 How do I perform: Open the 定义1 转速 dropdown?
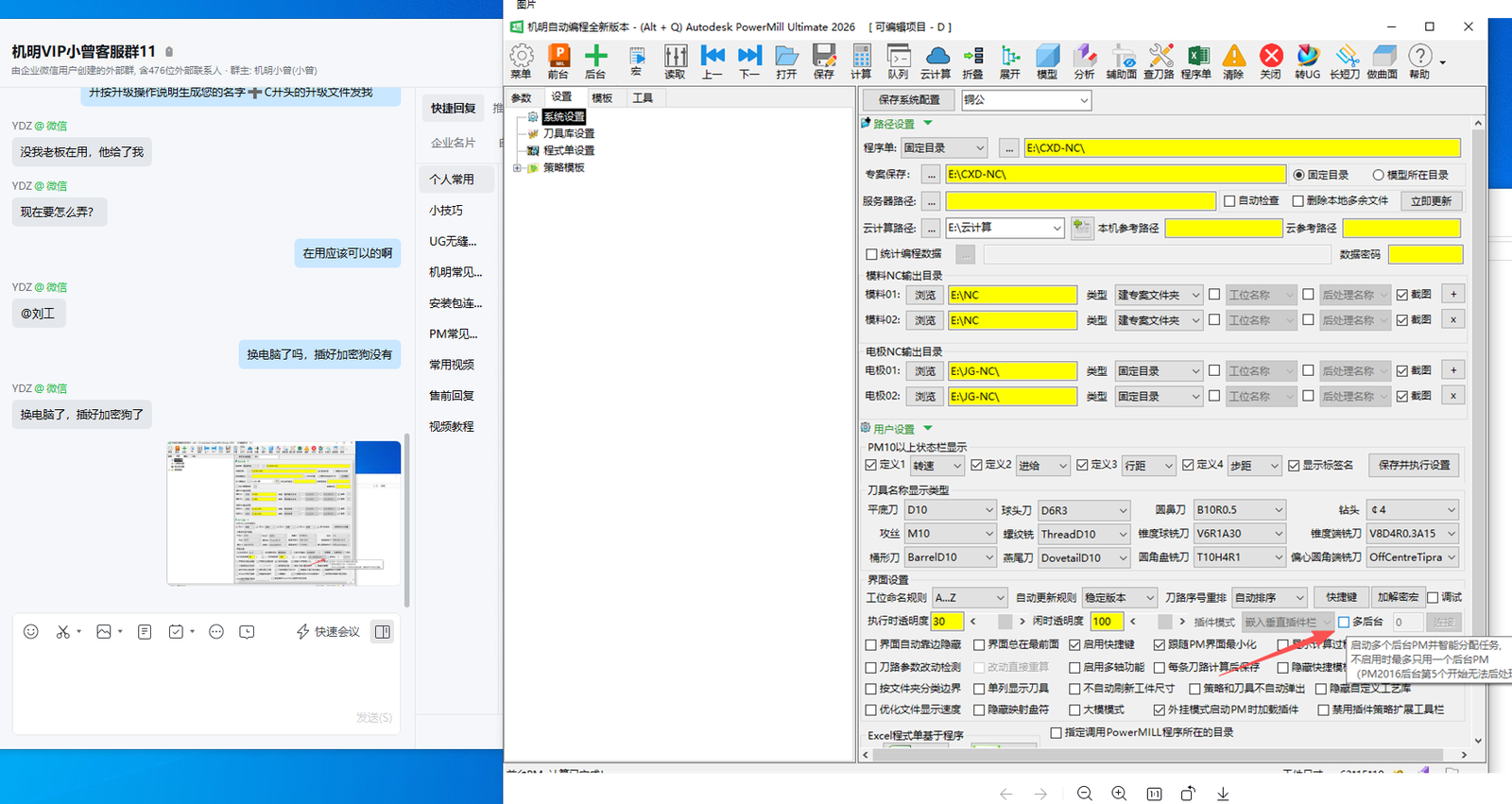[937, 466]
